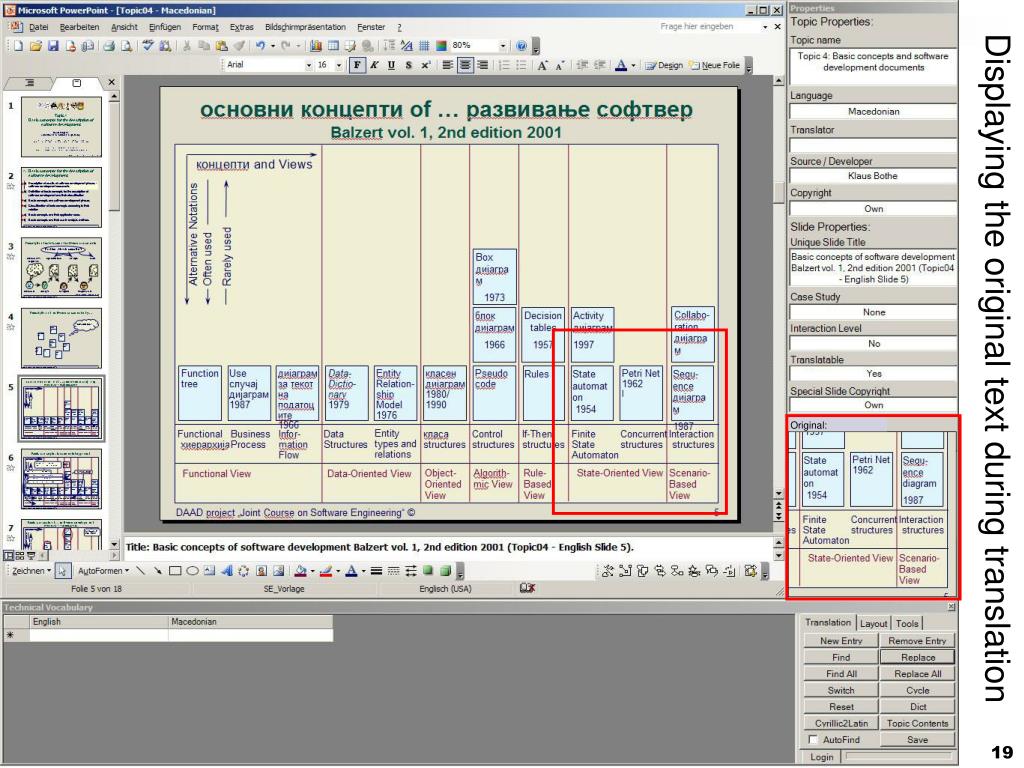The width and height of the screenshot is (1024, 768).
Task: Click the Neue Folie button
Action: [715, 65]
